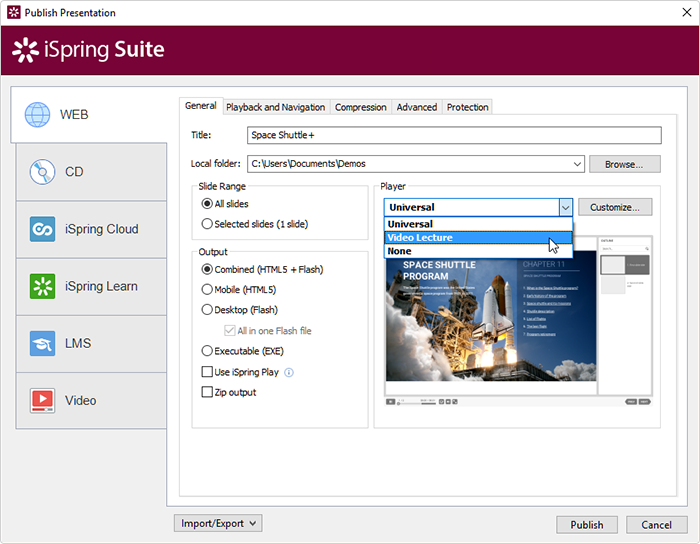Screen dimensions: 700x544
Task: Click the iSpring Suite logo star
Action: 25,50
